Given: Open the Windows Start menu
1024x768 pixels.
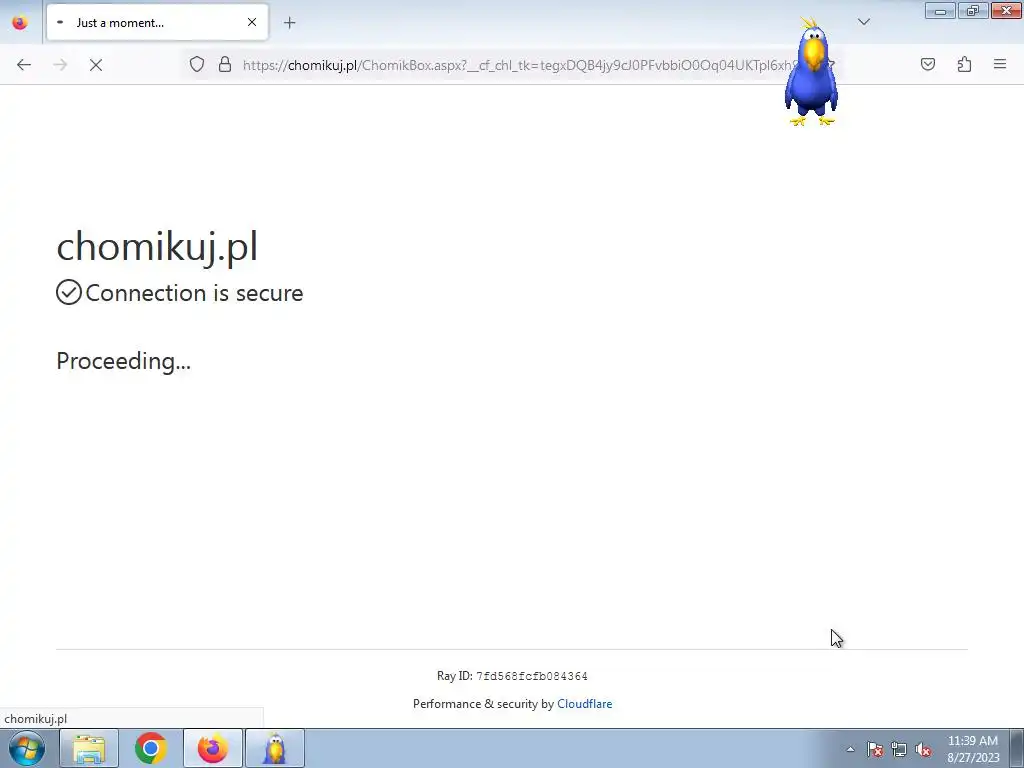Looking at the screenshot, I should tap(27, 748).
